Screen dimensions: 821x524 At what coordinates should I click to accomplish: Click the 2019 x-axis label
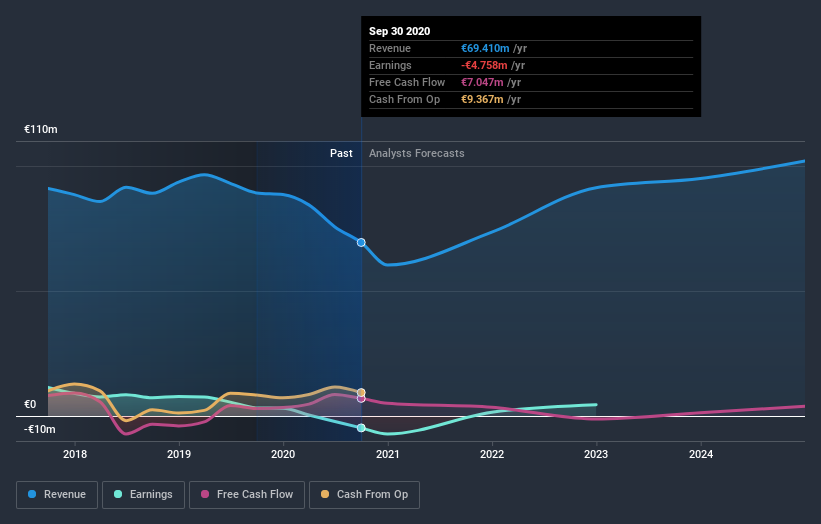pos(179,454)
